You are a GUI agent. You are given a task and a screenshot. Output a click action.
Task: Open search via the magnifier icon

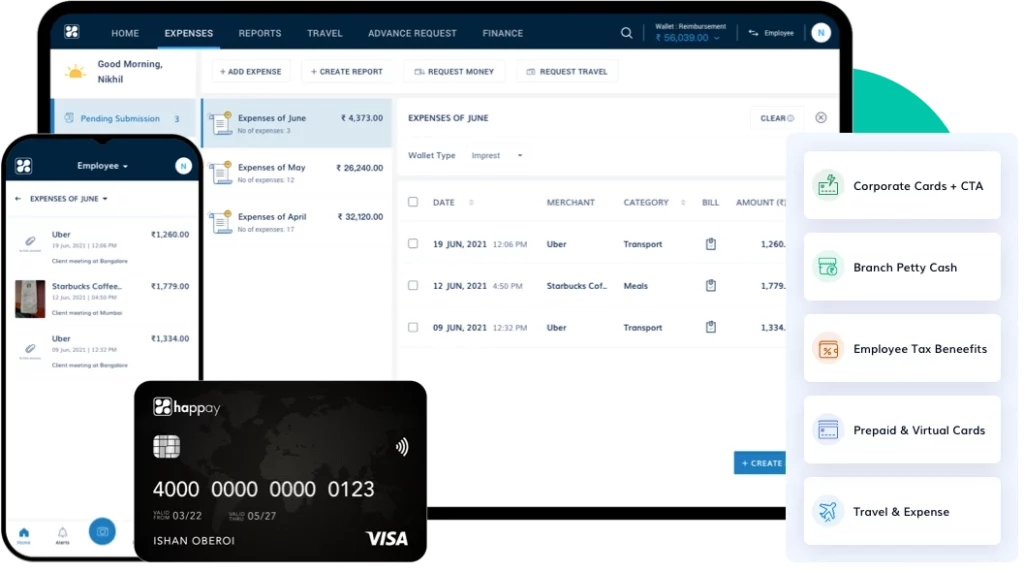coord(626,33)
